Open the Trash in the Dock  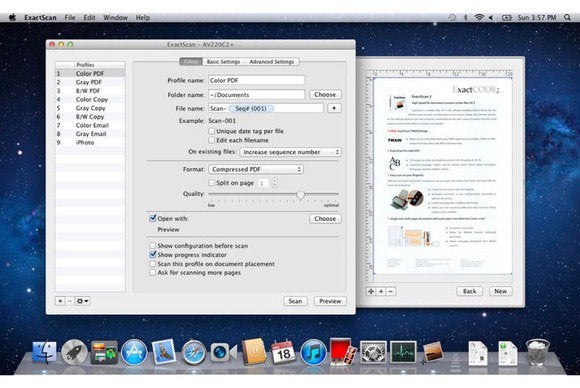pos(537,352)
